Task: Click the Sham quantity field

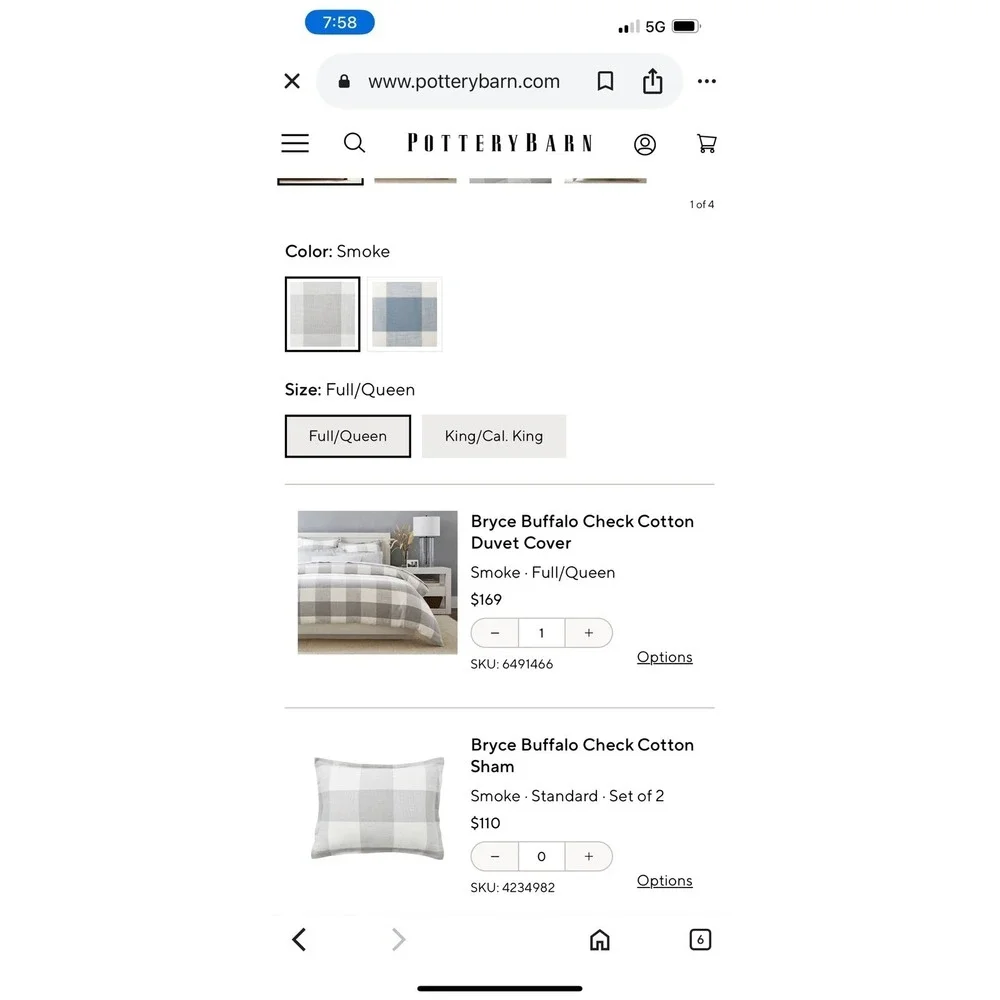Action: [541, 857]
